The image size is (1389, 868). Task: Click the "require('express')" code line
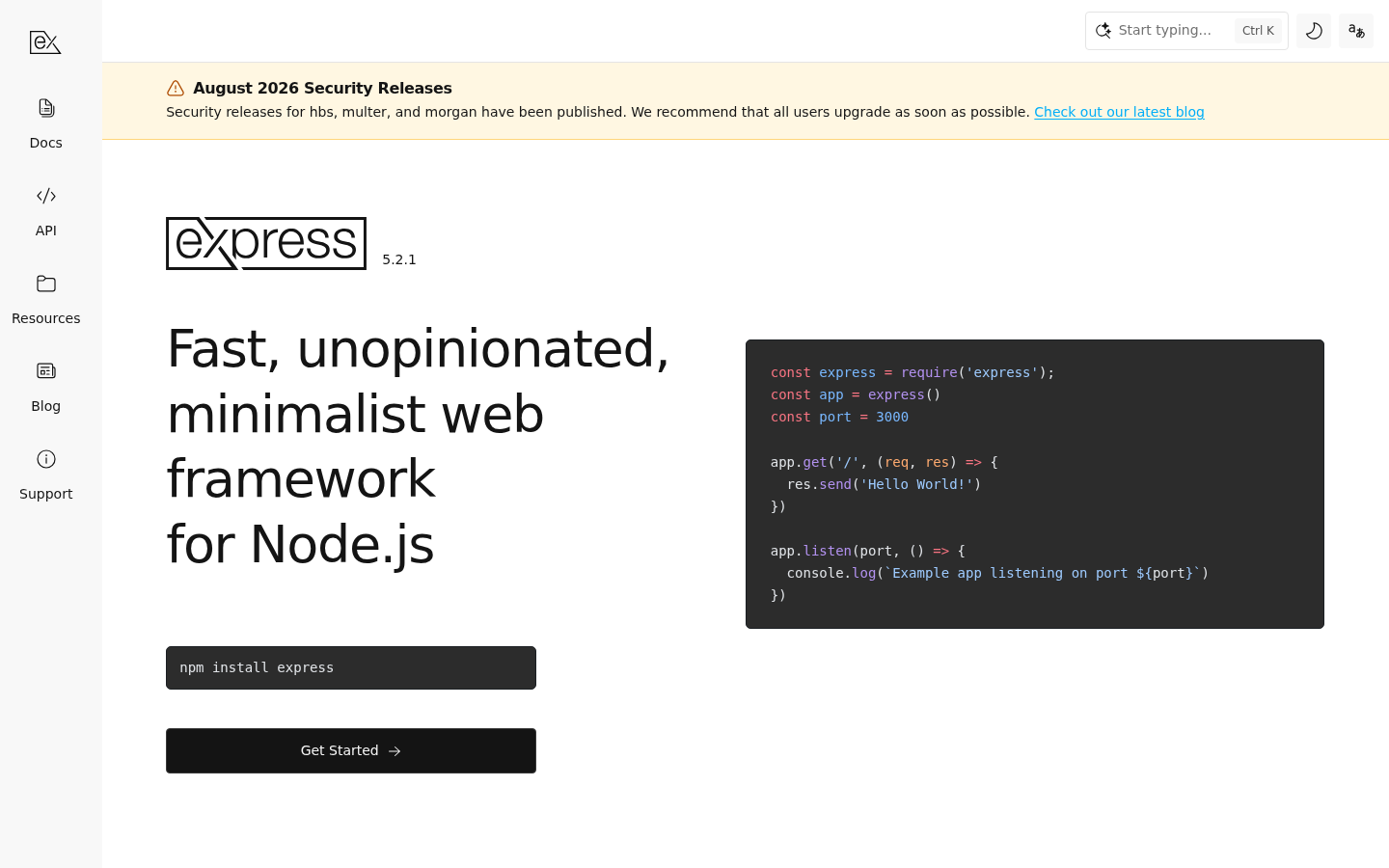tap(912, 372)
